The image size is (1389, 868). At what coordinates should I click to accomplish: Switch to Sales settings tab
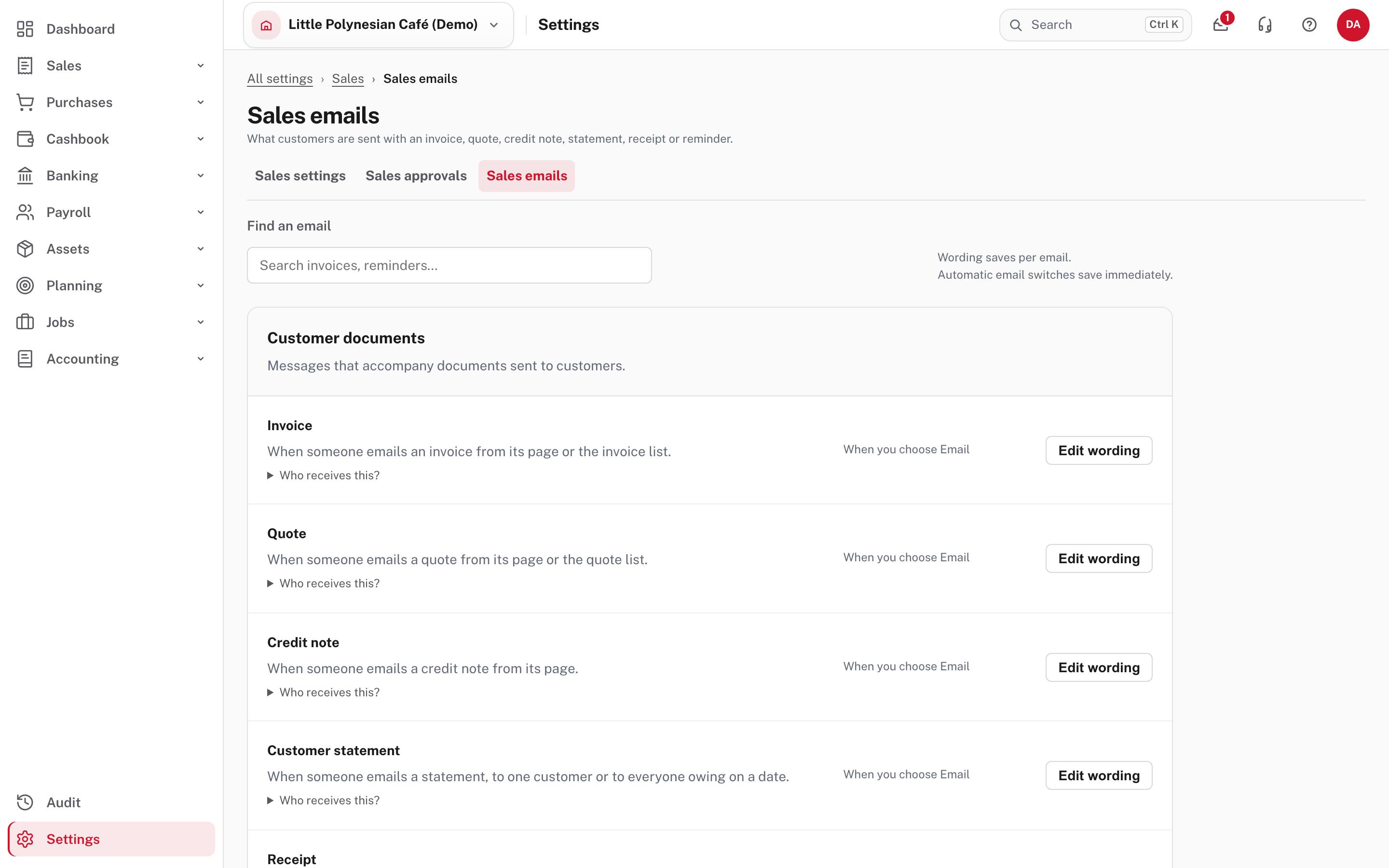(x=300, y=176)
